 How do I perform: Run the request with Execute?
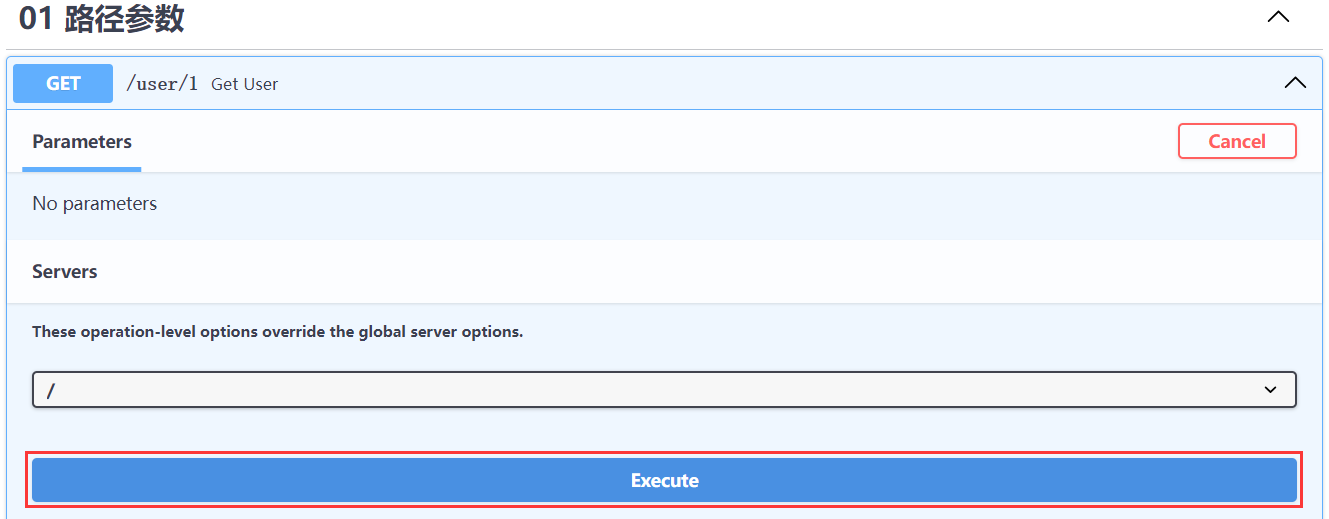tap(664, 480)
